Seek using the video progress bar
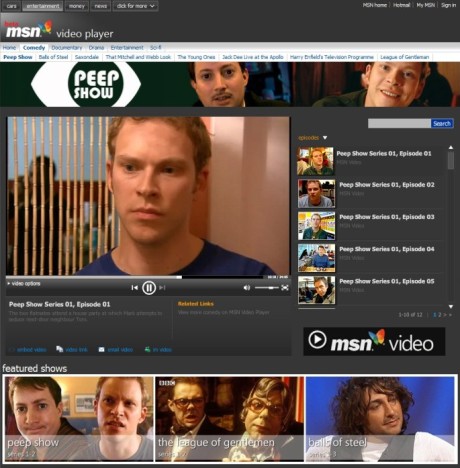This screenshot has height=468, width=460. [134, 277]
